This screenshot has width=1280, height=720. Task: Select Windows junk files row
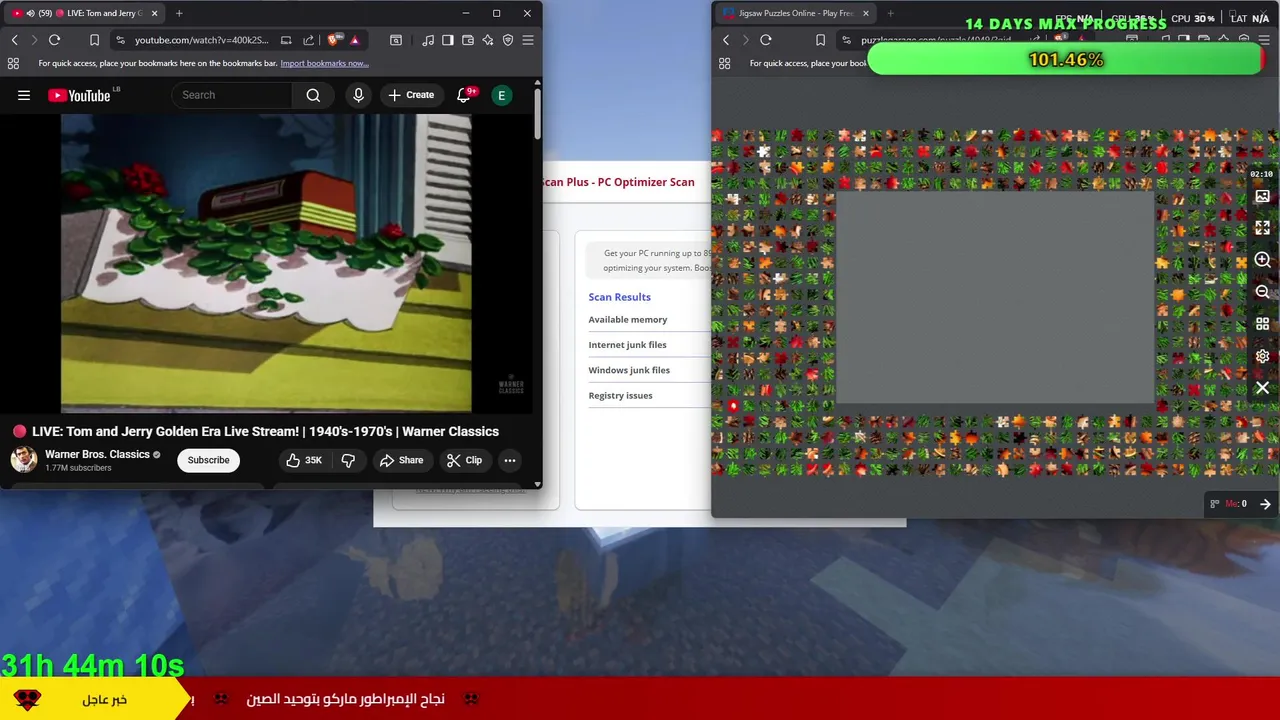pos(629,370)
